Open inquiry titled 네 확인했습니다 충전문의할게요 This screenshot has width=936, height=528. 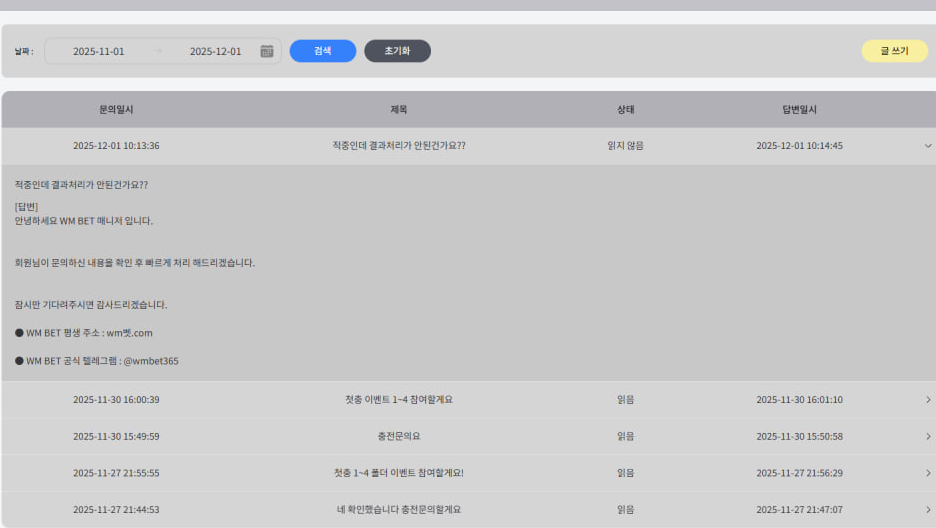pos(398,510)
